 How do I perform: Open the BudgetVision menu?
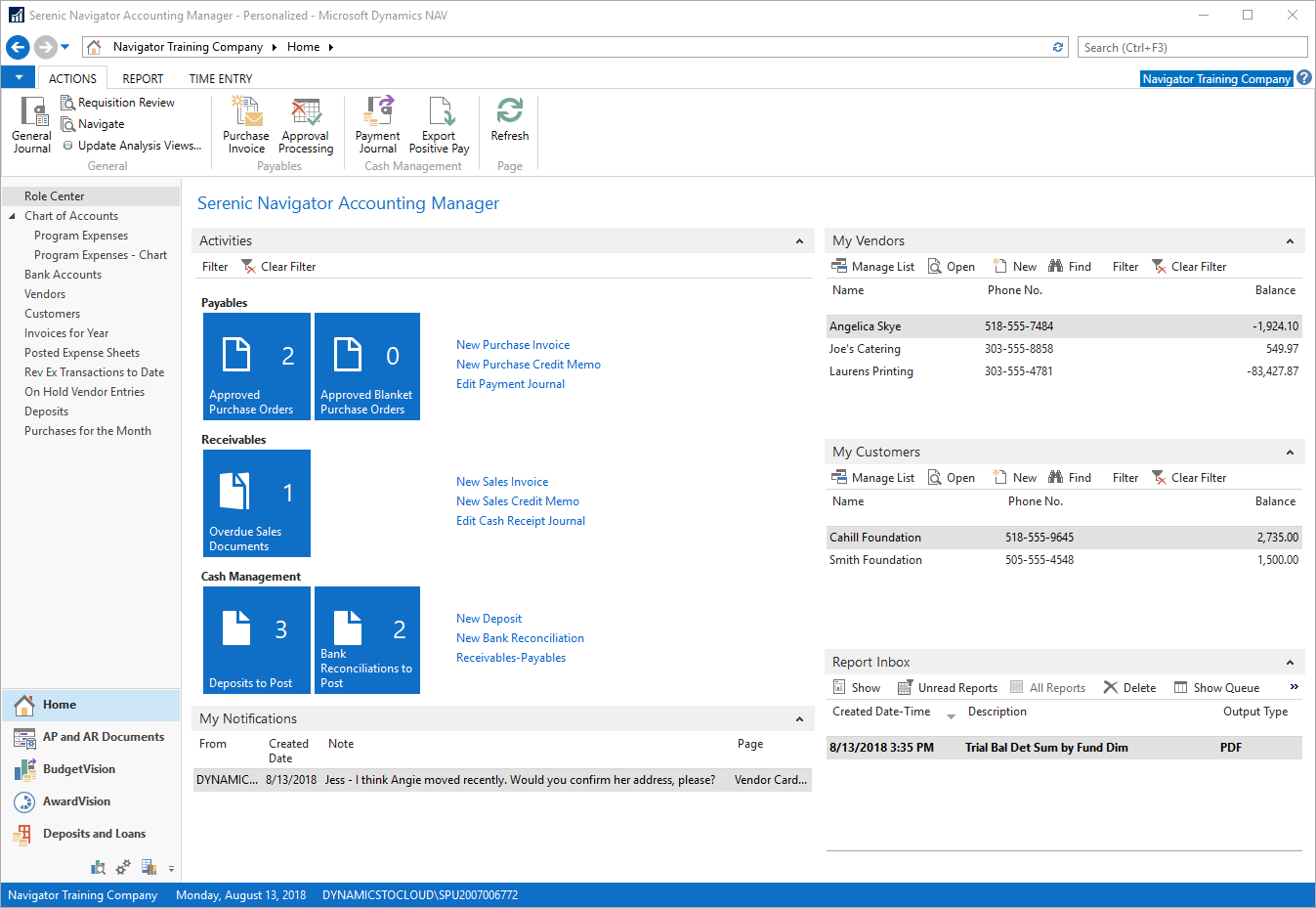point(91,769)
